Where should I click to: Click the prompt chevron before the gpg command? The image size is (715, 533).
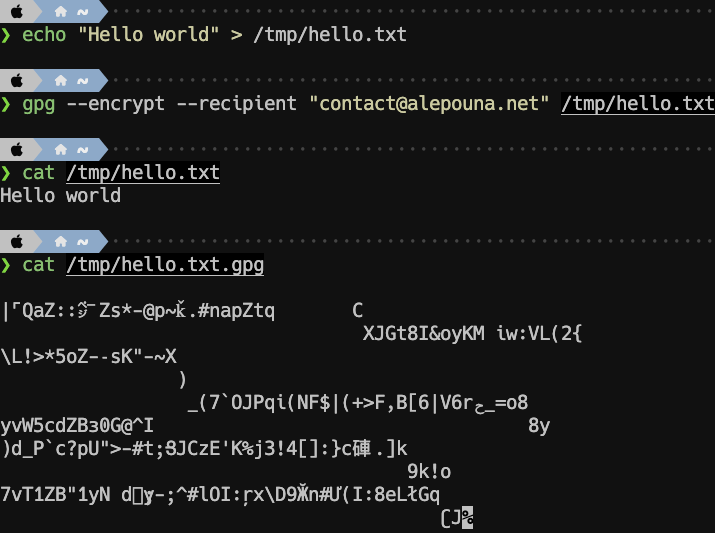(6, 104)
